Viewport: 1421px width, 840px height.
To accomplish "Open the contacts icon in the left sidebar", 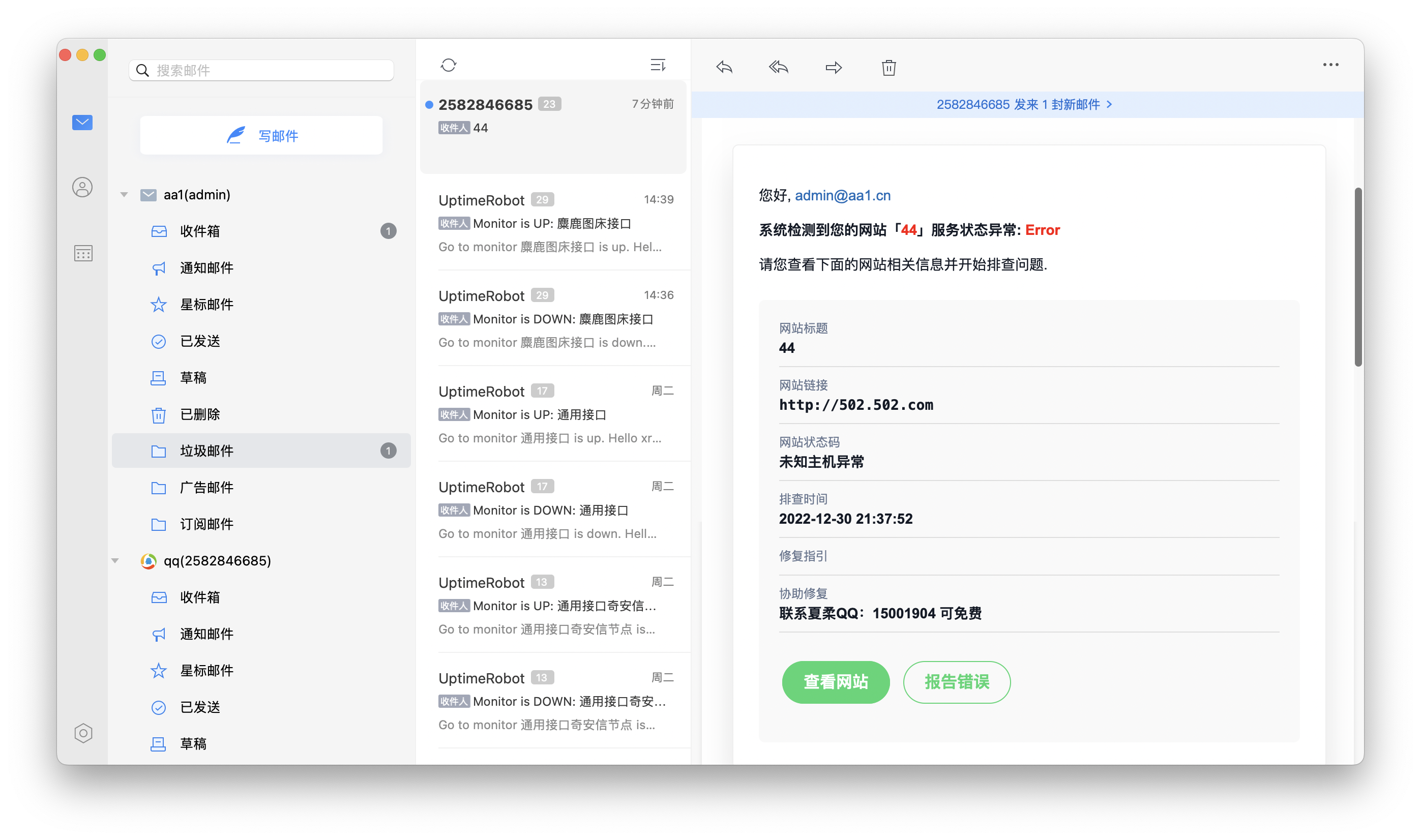I will click(83, 187).
